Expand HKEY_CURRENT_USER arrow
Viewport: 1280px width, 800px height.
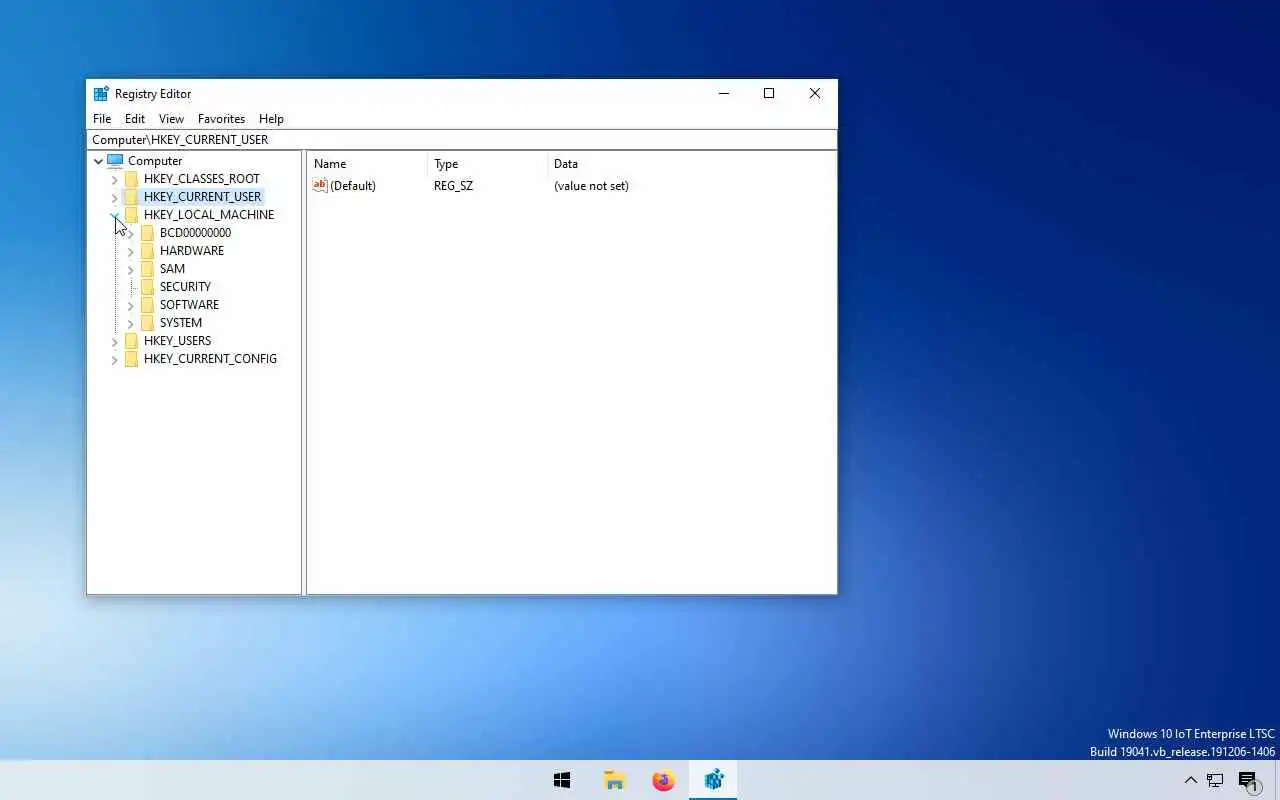114,197
